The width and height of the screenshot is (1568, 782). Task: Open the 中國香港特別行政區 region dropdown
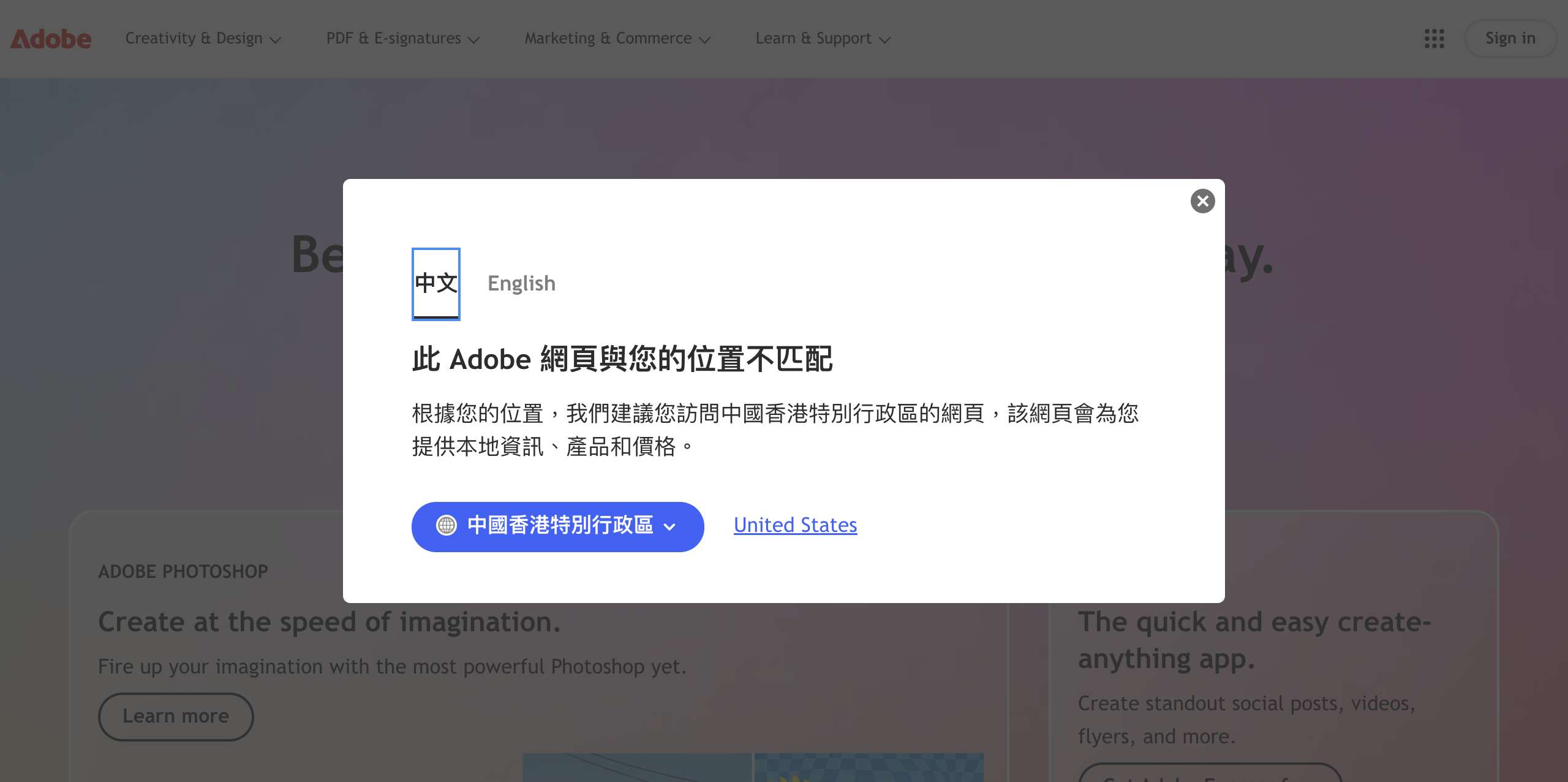557,526
